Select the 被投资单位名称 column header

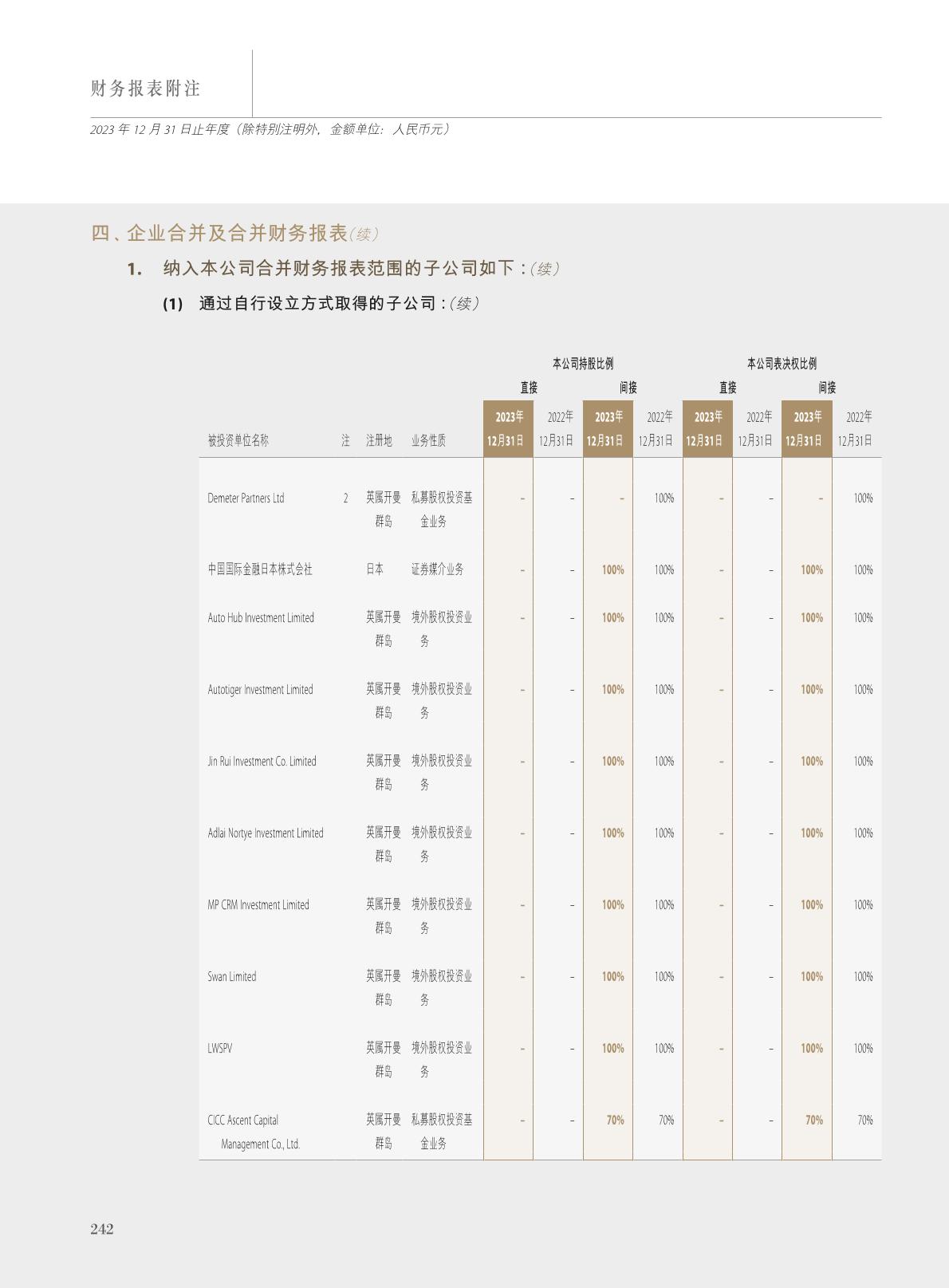pos(238,440)
